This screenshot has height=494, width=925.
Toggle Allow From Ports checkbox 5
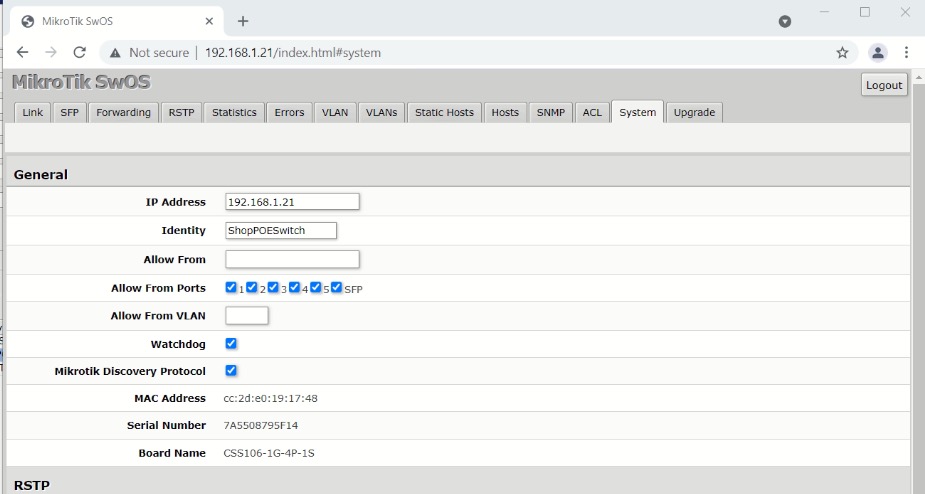pos(316,287)
